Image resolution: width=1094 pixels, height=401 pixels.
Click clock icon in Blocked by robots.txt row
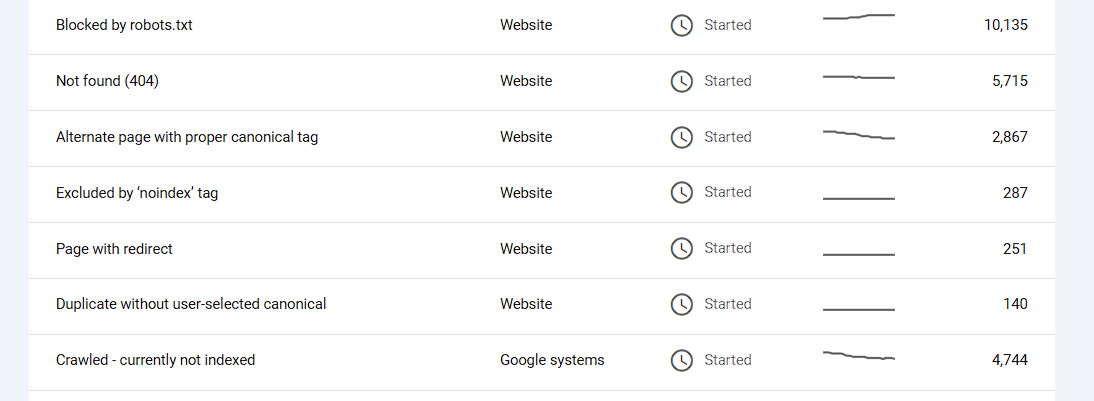tap(681, 25)
